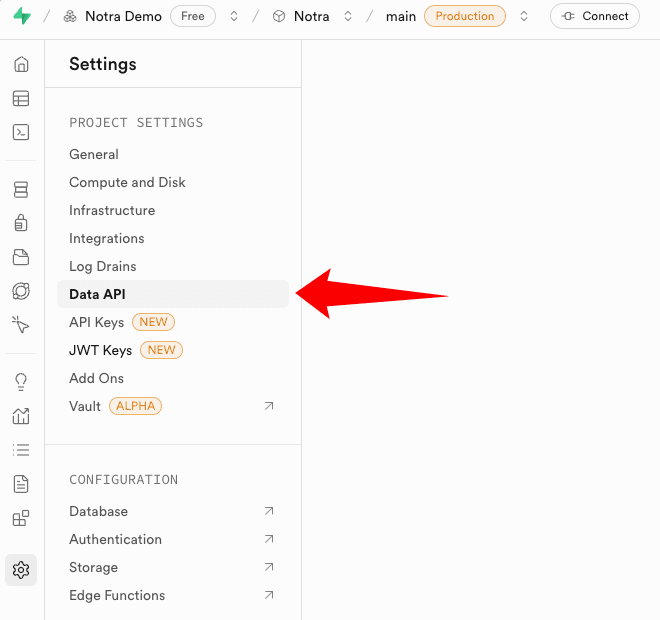Open the JWT Keys settings page

pos(100,350)
